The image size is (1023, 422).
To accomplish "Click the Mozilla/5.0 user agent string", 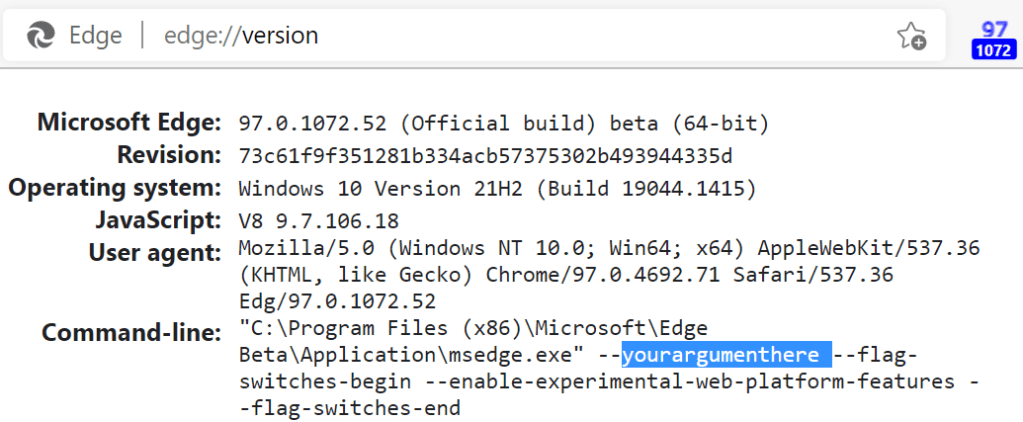I will pos(608,273).
